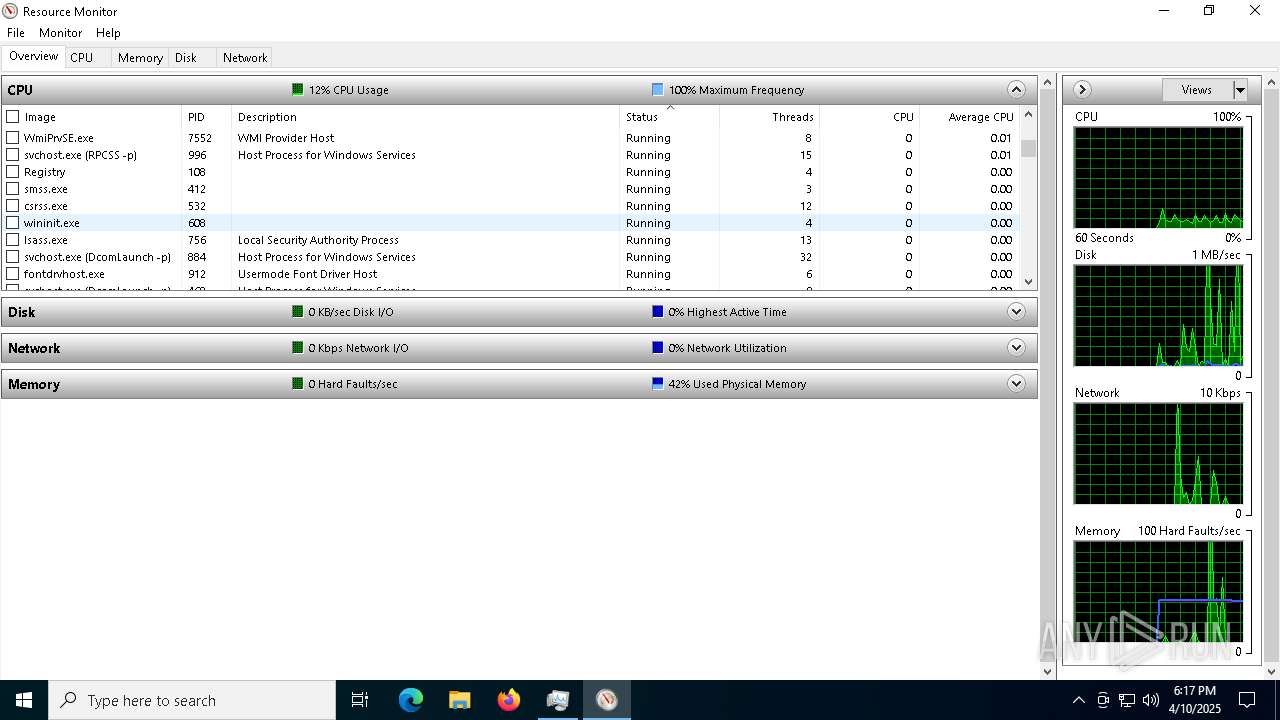Sort processes by Description column header
Viewport: 1280px width, 720px height.
(425, 117)
